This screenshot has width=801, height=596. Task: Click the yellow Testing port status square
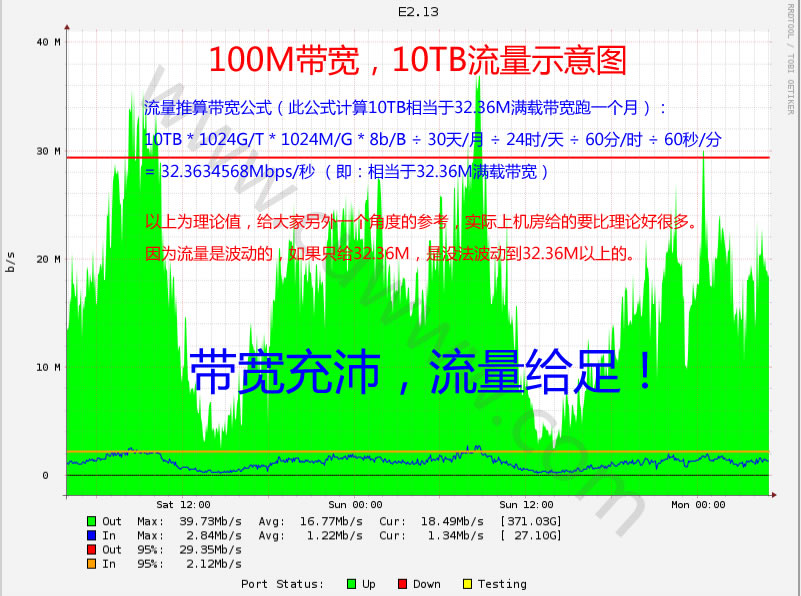coord(467,584)
